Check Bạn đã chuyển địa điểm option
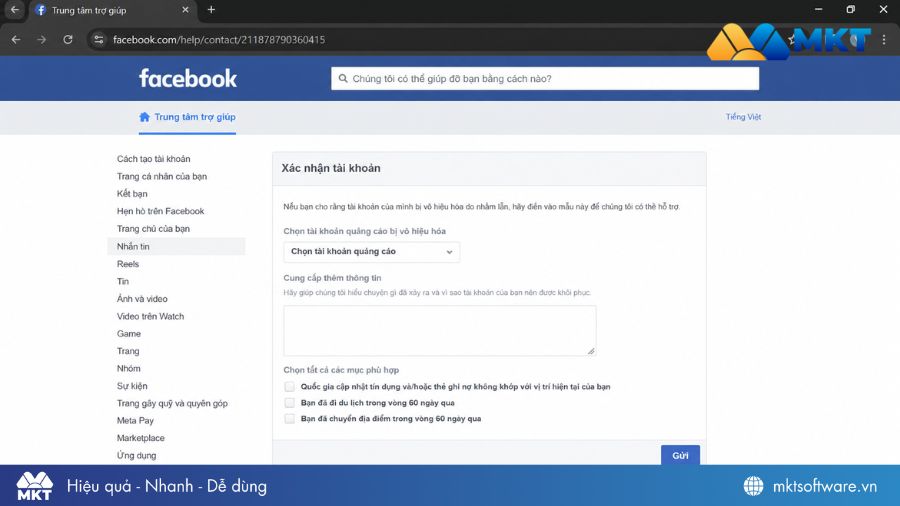This screenshot has width=900, height=506. tap(289, 419)
